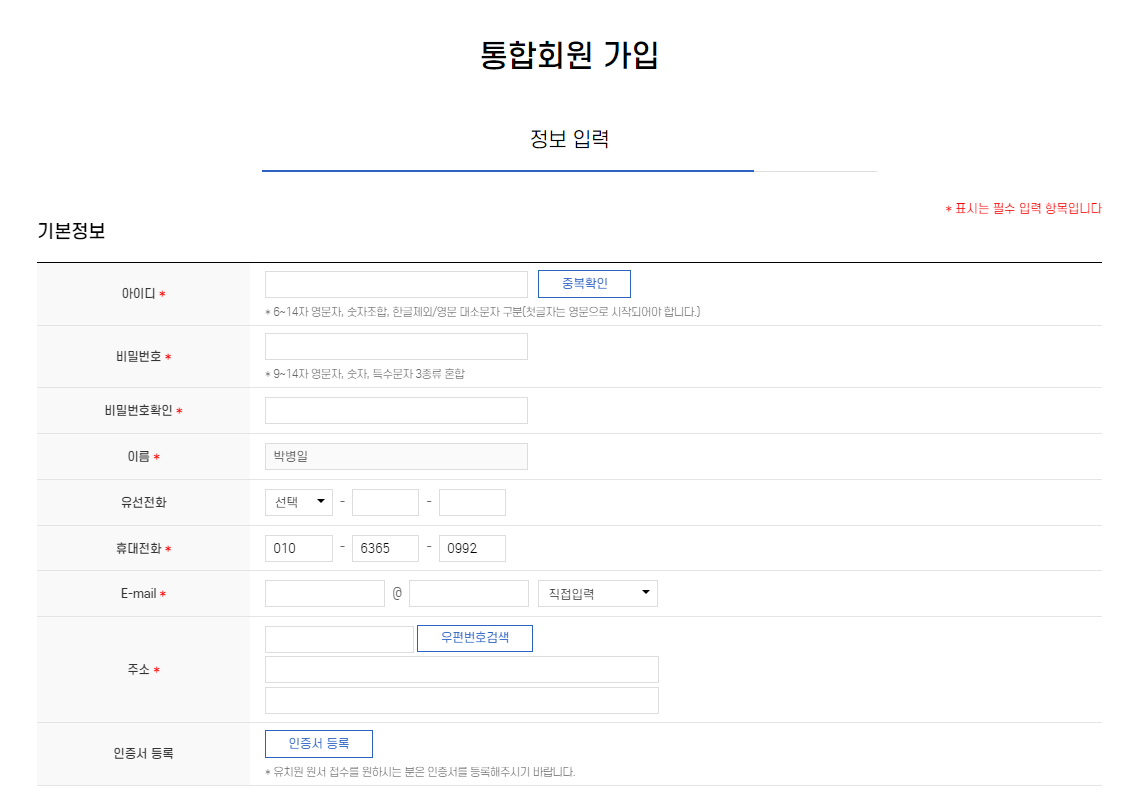Click the email ID field before the @ symbol
This screenshot has width=1133, height=807.
pyautogui.click(x=324, y=592)
